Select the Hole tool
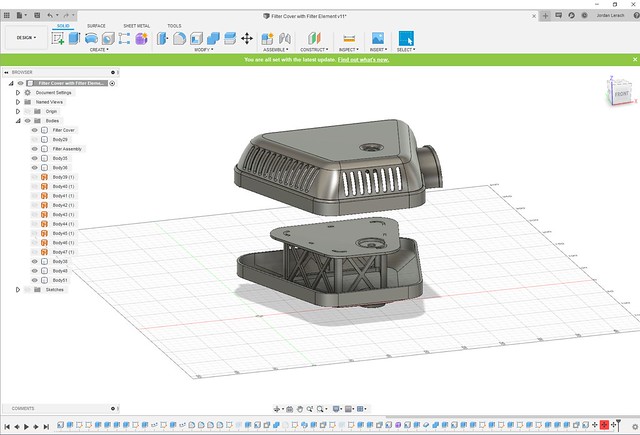 (x=108, y=38)
